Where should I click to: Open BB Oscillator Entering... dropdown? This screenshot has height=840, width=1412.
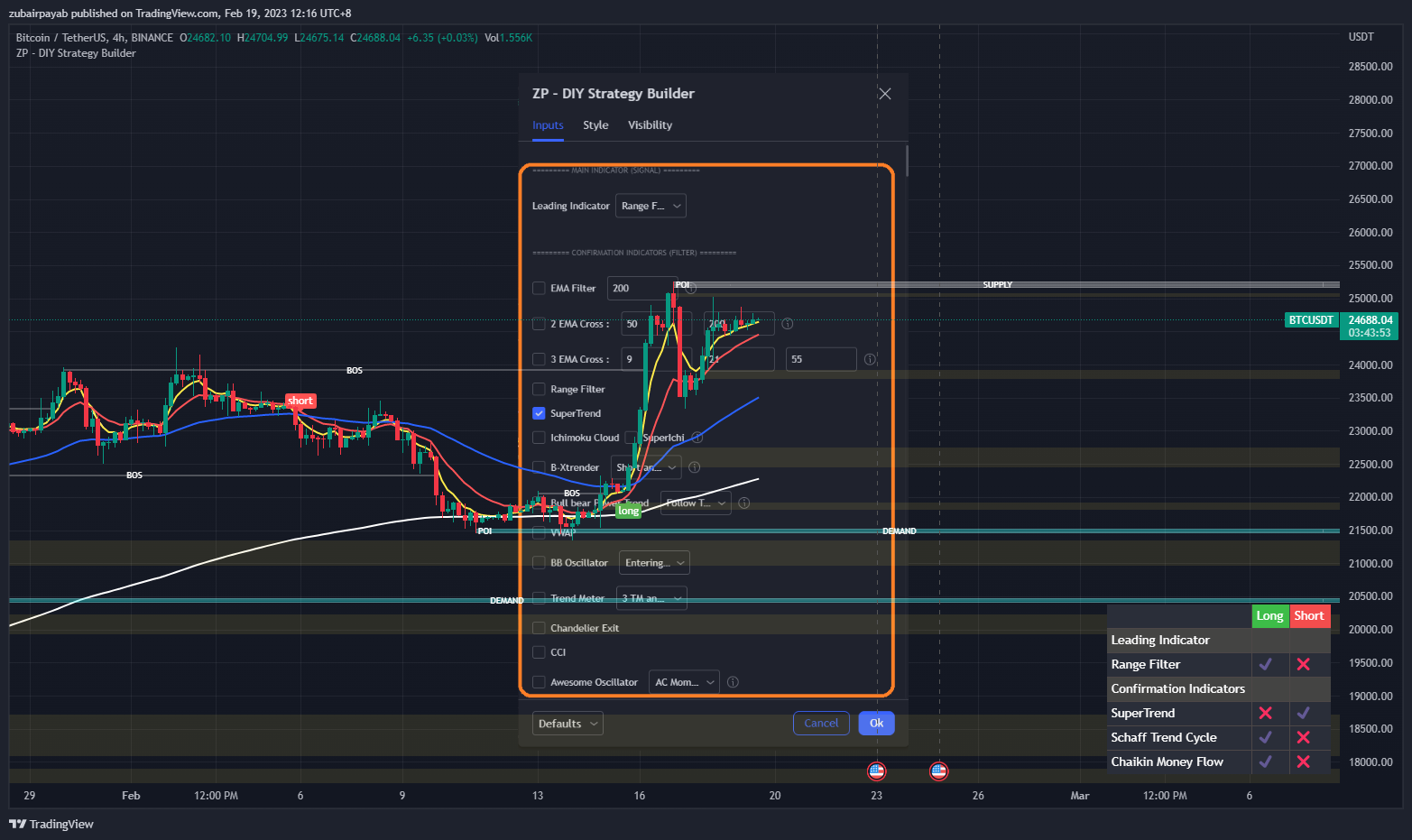coord(654,563)
